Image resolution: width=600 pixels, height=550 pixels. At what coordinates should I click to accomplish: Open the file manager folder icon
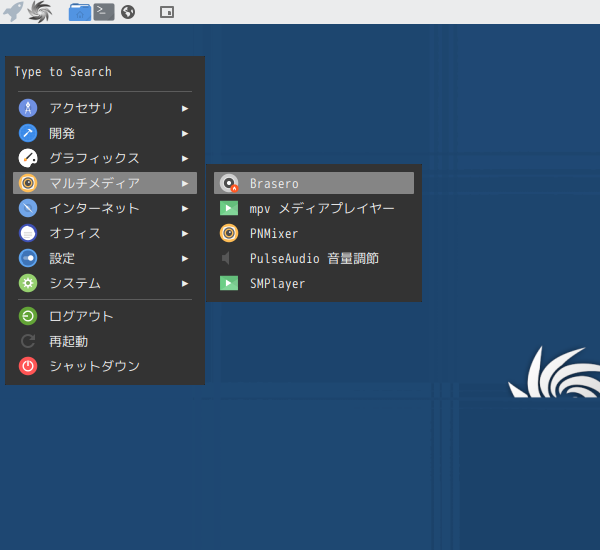coord(79,12)
